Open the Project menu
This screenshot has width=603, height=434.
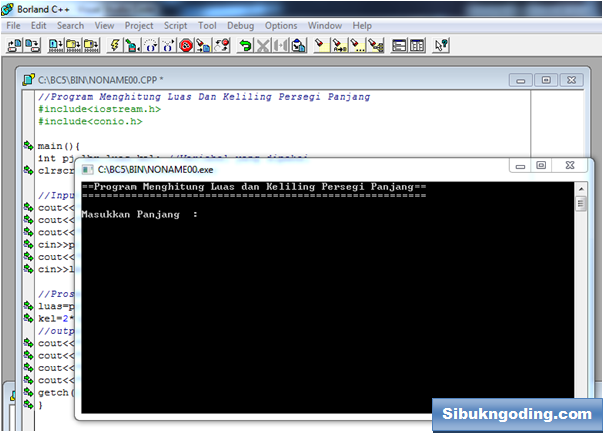[139, 26]
